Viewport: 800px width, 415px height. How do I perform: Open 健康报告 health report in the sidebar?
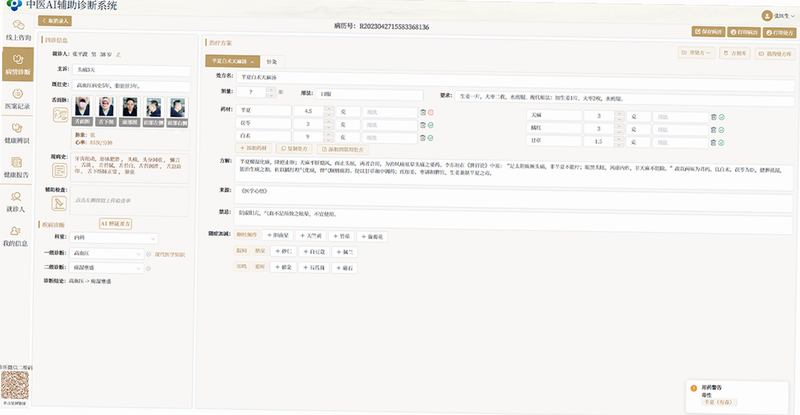tap(16, 167)
